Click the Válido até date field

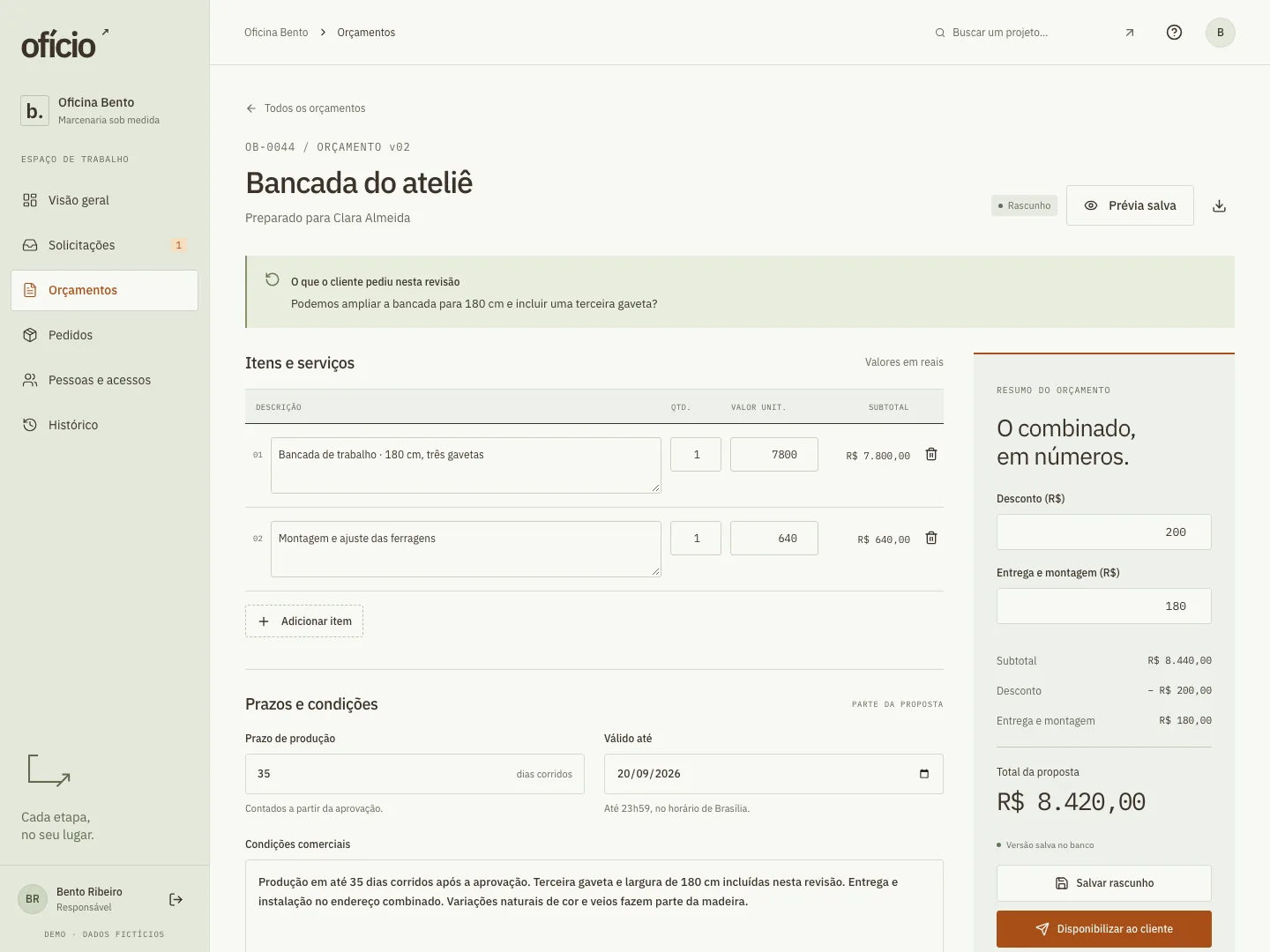pos(773,774)
